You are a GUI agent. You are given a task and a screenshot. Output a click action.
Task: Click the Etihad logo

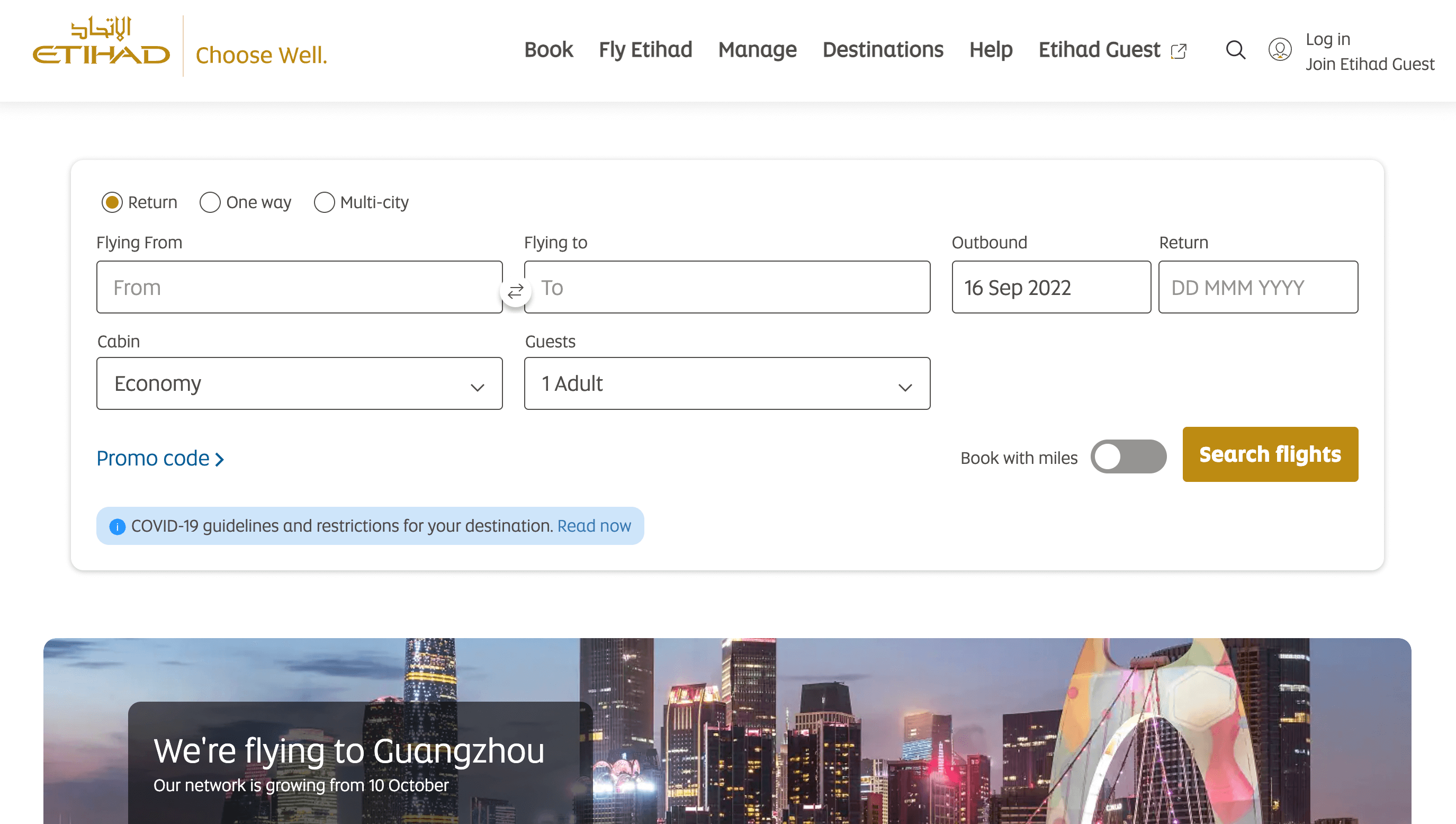pos(101,41)
